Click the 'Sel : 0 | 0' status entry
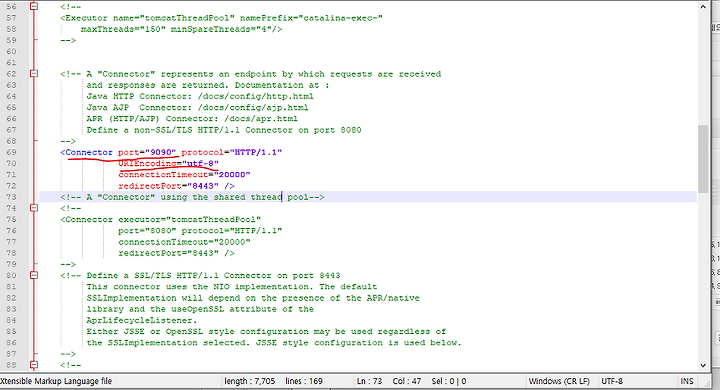The width and height of the screenshot is (720, 390). coord(449,381)
